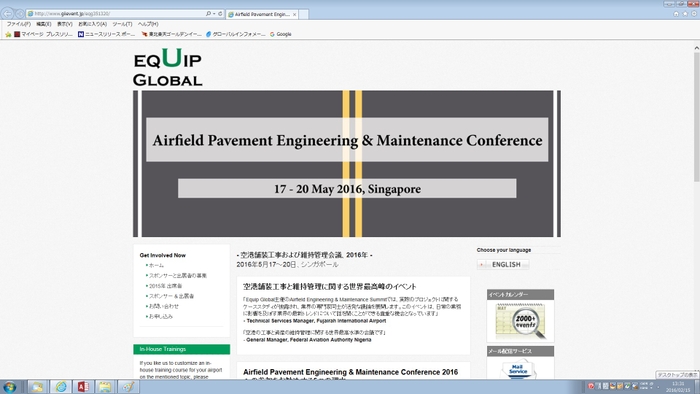Open the お申し込み link

(161, 317)
